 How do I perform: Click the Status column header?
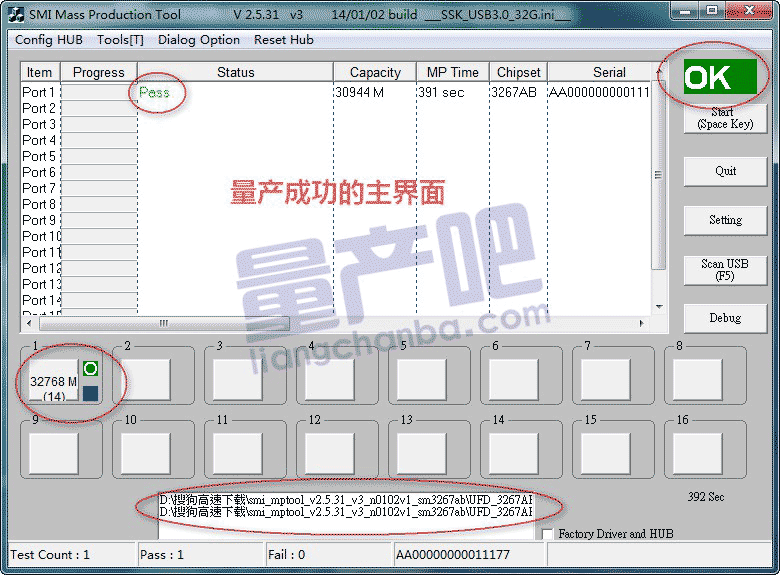click(x=235, y=72)
